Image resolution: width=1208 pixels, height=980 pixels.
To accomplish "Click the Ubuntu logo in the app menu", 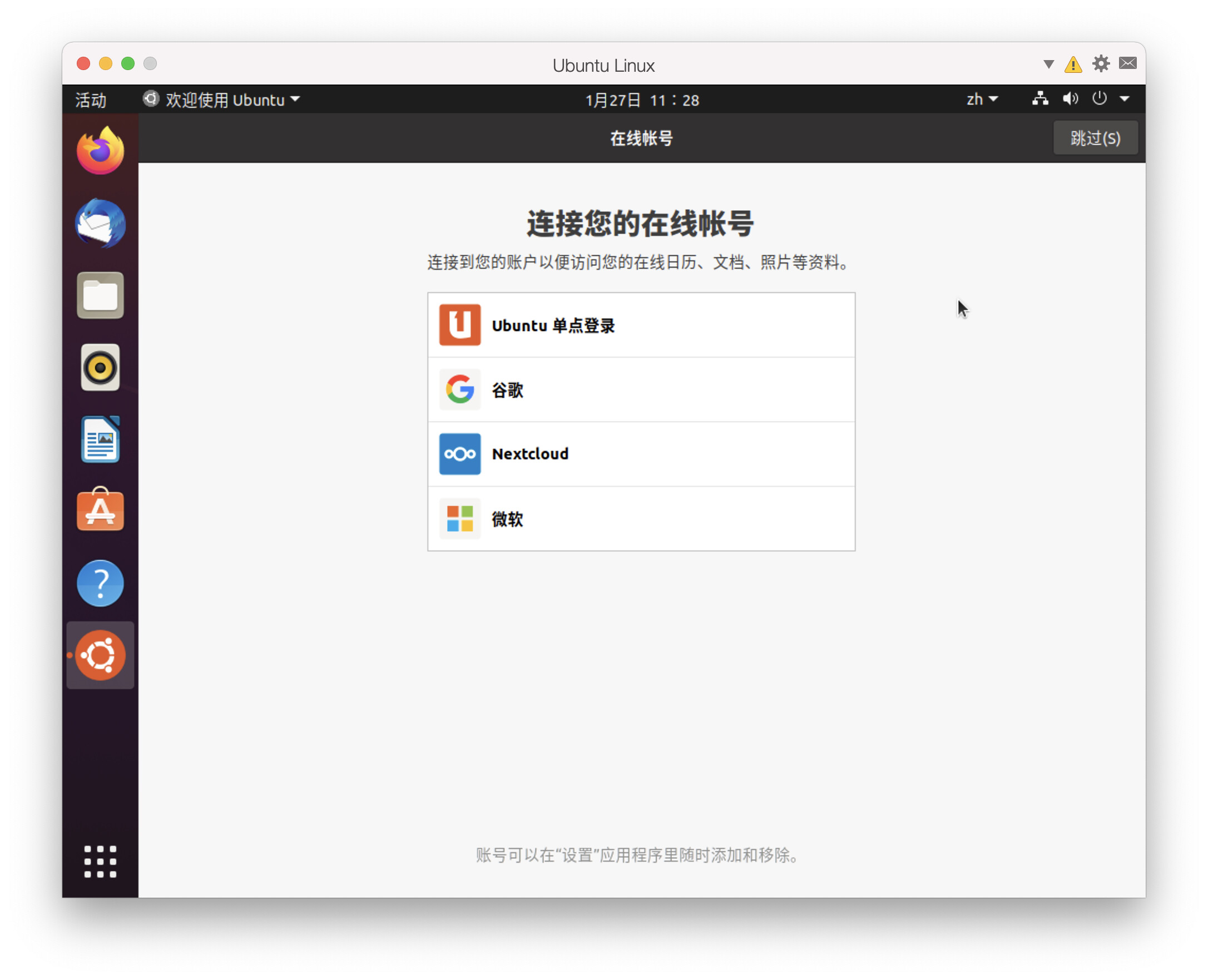I will coord(151,99).
